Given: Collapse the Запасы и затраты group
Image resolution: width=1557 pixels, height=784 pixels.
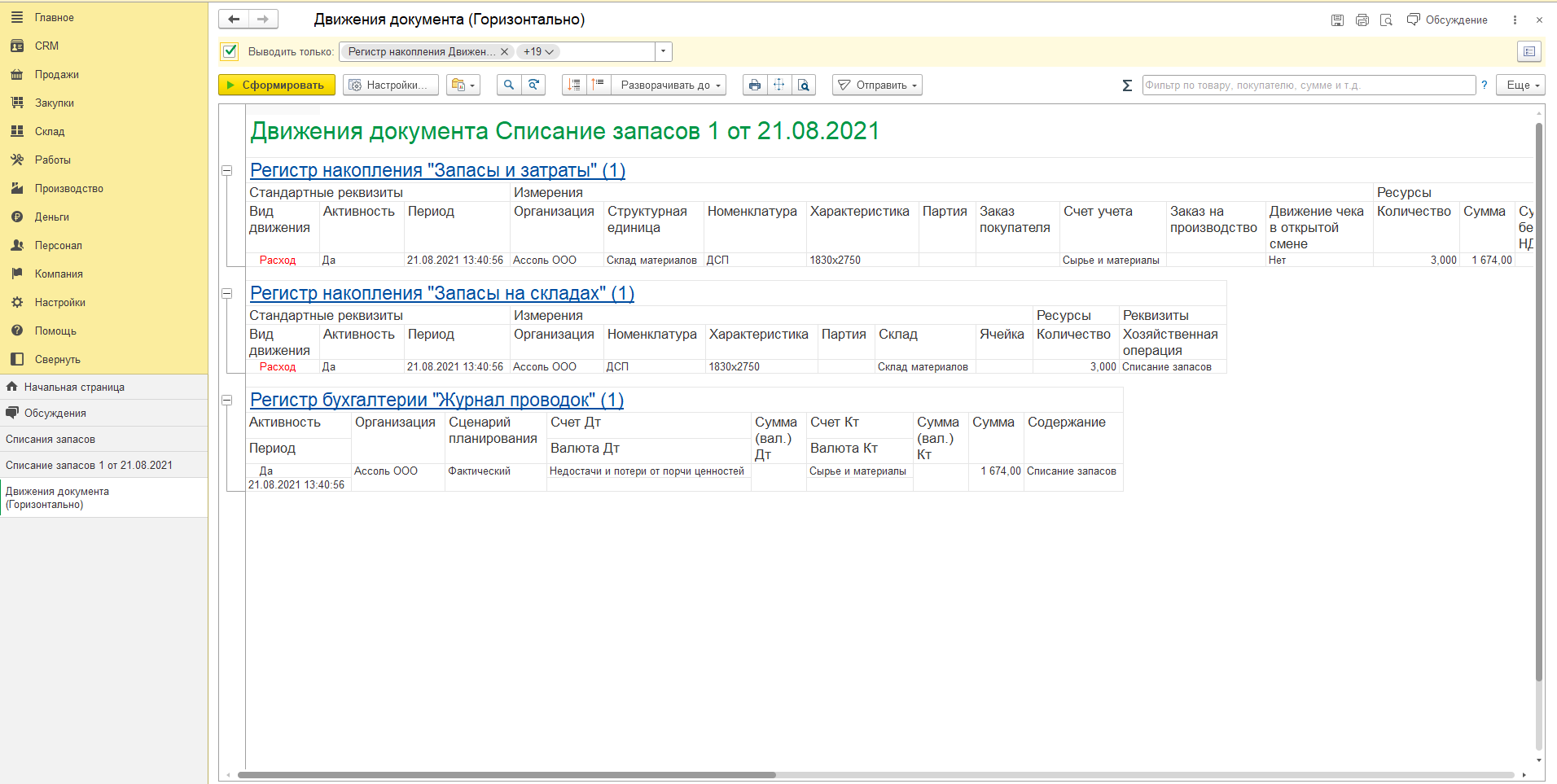Looking at the screenshot, I should 227,170.
